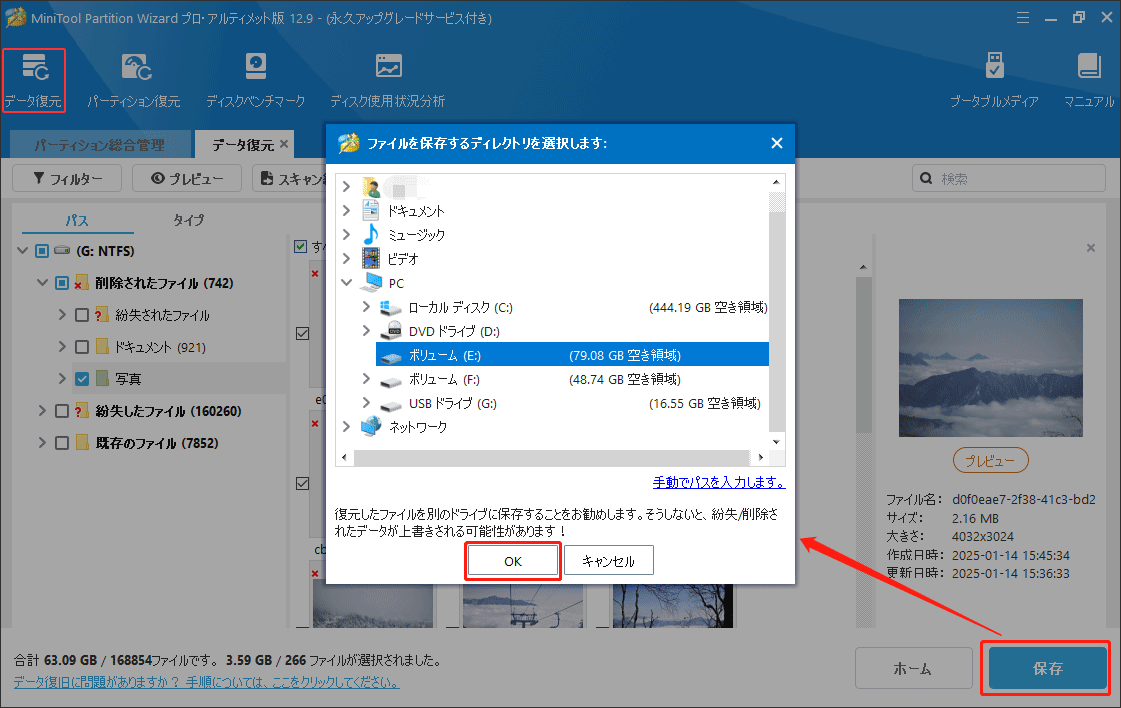Screen dimensions: 1121x708
Task: Click the フィルター funnel button
Action: pos(67,179)
